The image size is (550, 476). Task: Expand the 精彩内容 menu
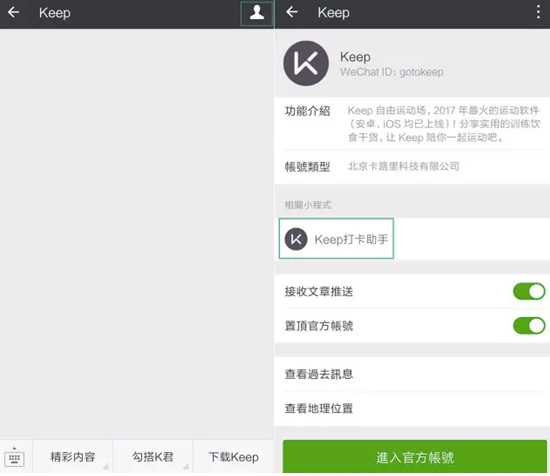point(73,457)
